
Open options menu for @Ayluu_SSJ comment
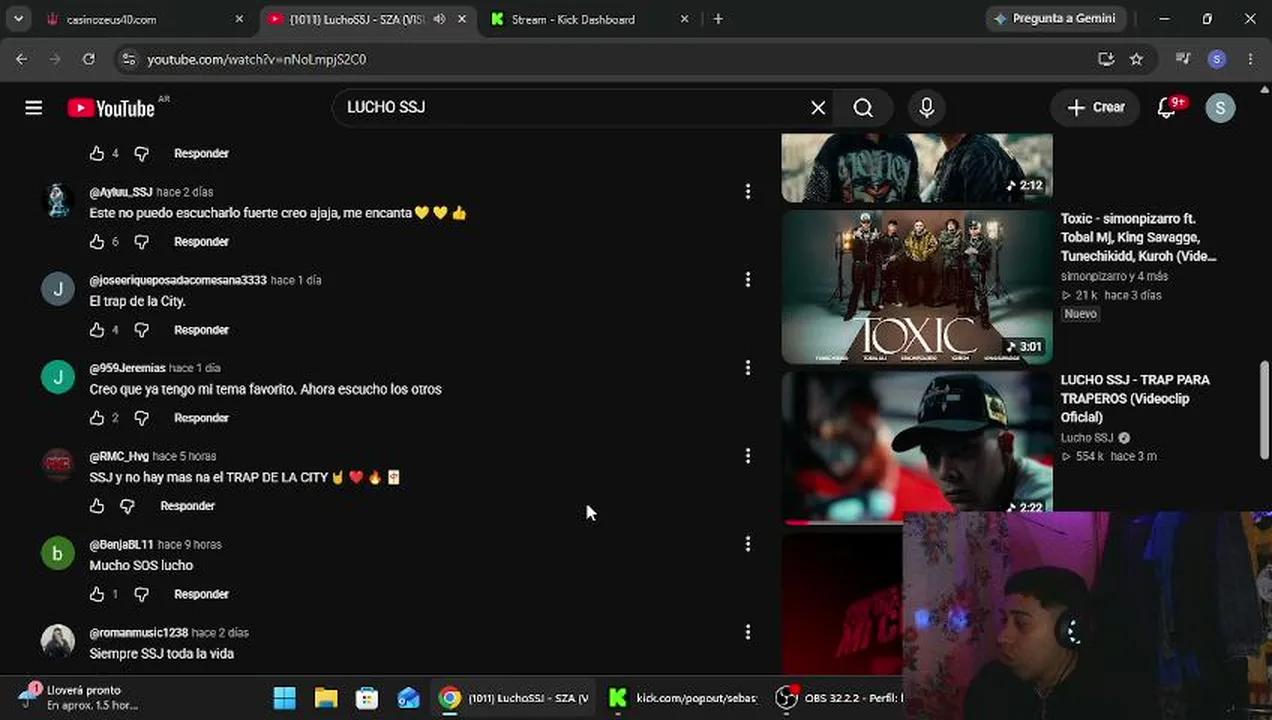point(748,192)
